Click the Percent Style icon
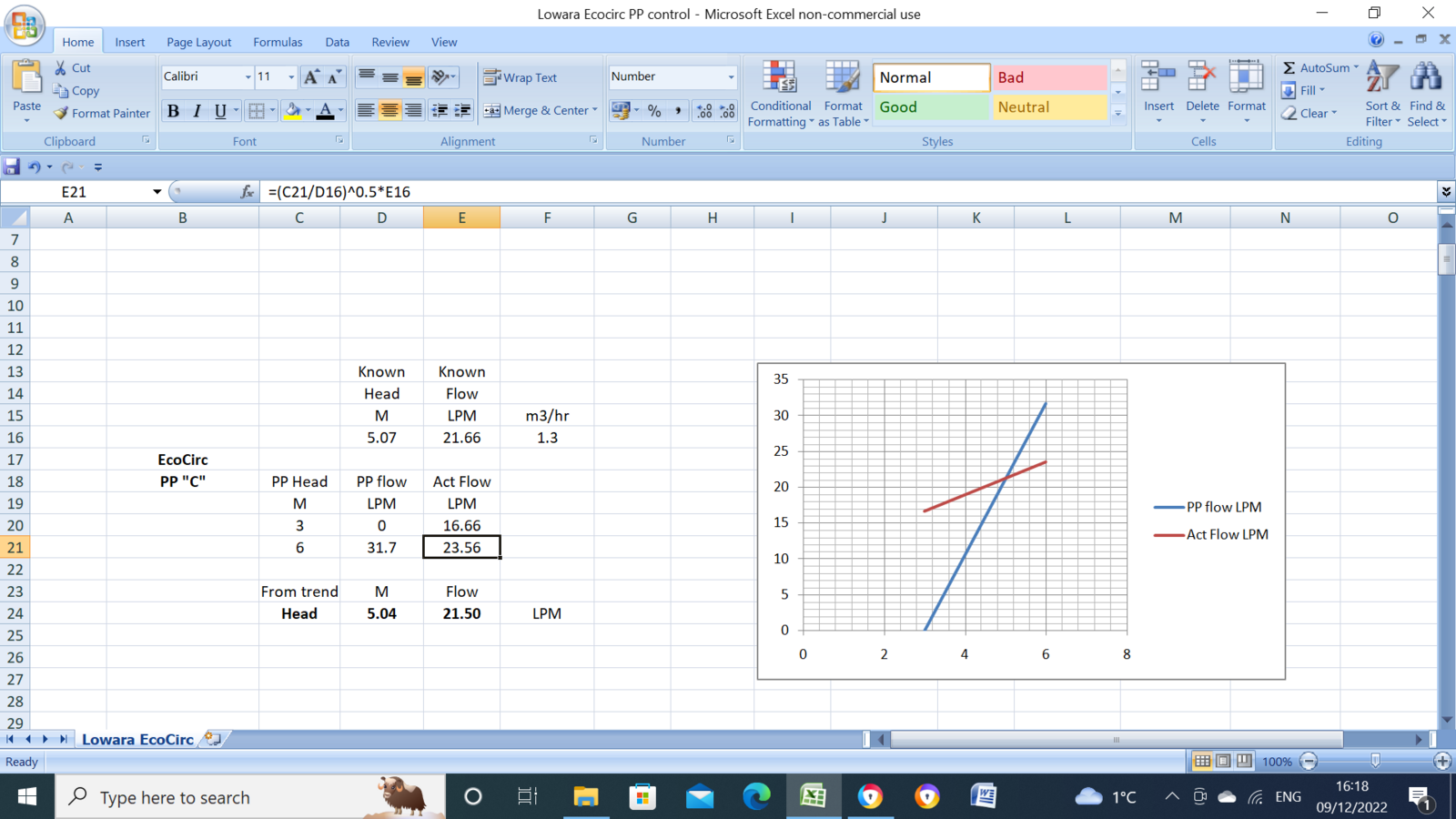 point(654,110)
